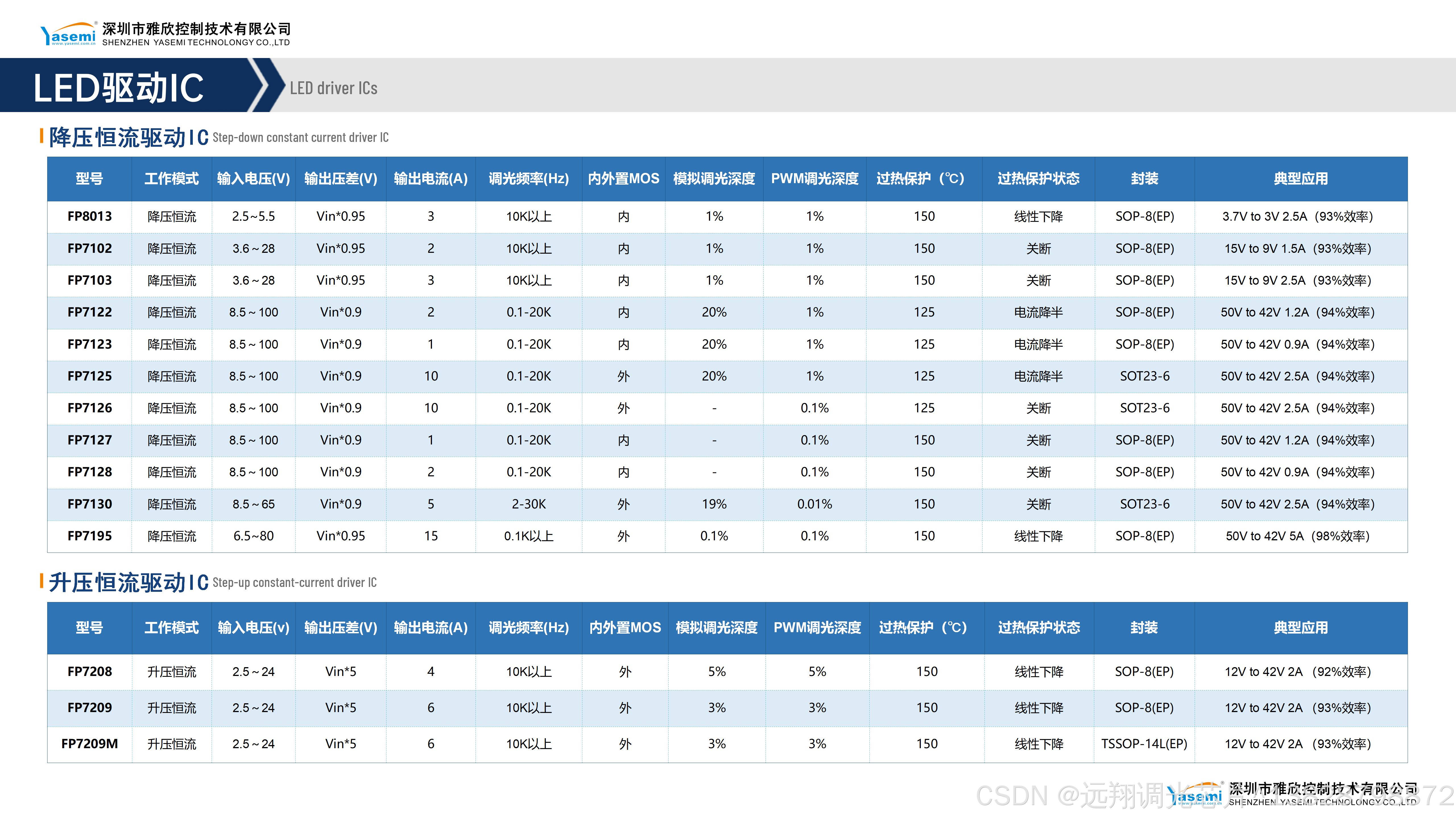Click model FP7122 row label
1456x819 pixels.
pyautogui.click(x=89, y=312)
